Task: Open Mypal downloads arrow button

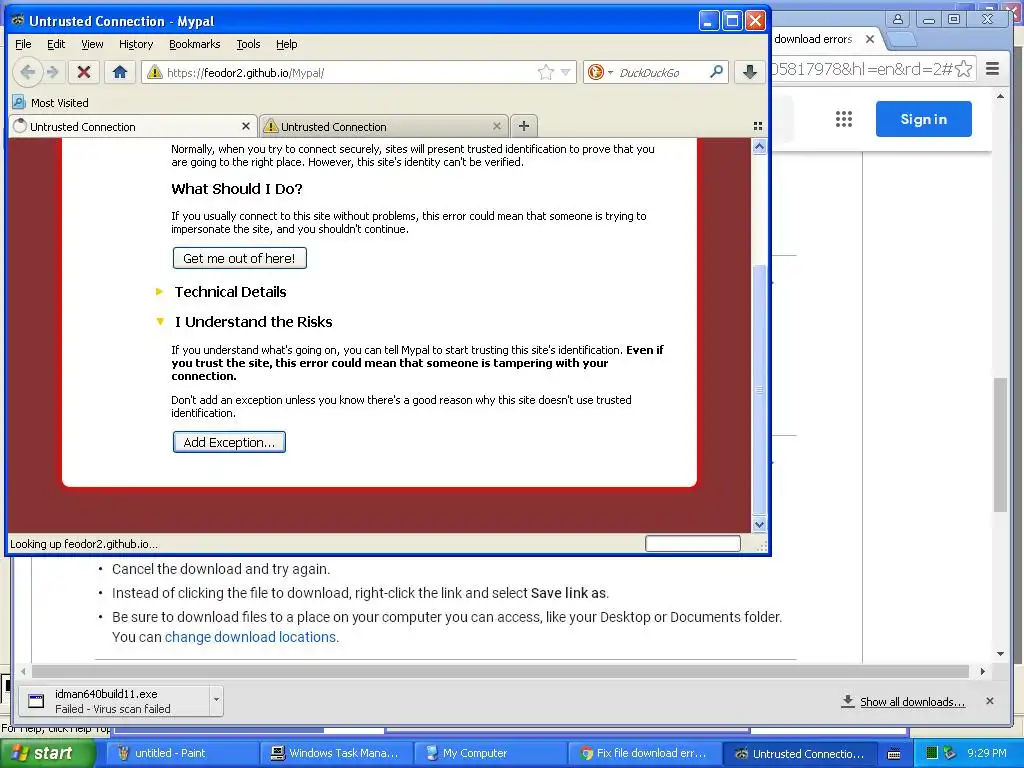Action: tap(750, 72)
